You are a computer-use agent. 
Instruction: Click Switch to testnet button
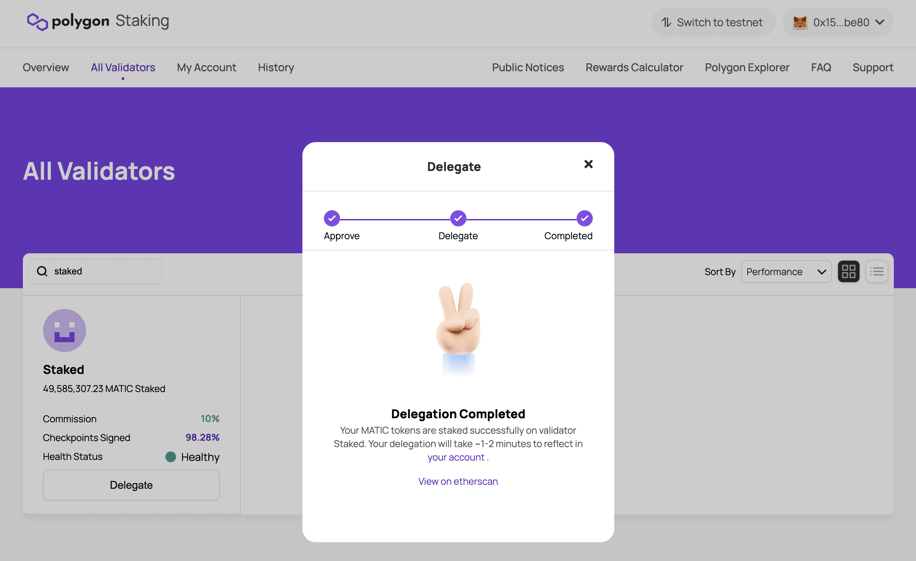713,22
